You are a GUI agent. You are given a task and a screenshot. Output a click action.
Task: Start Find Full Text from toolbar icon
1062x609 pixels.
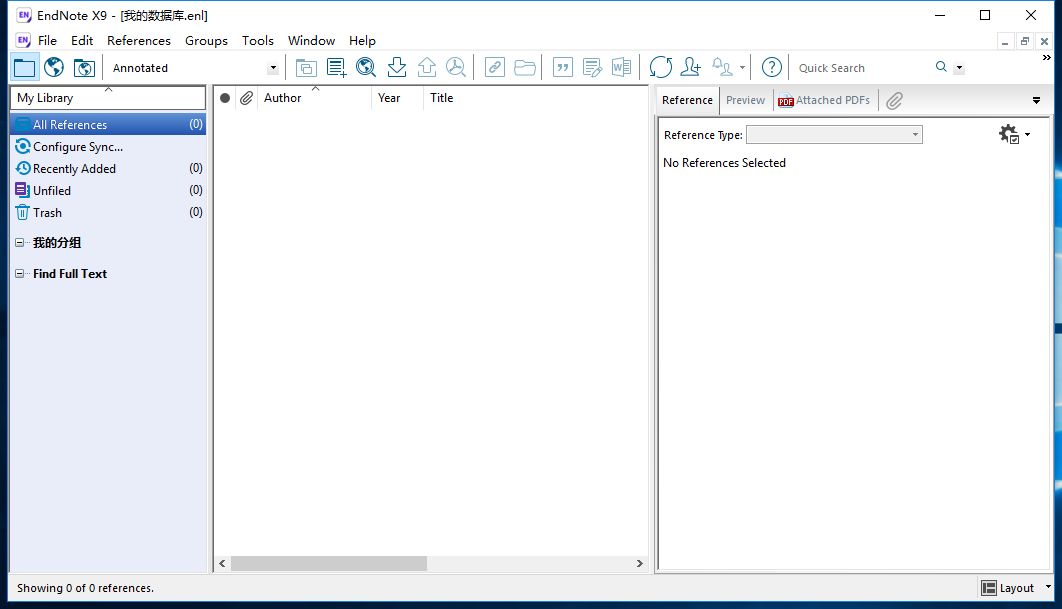pyautogui.click(x=456, y=68)
